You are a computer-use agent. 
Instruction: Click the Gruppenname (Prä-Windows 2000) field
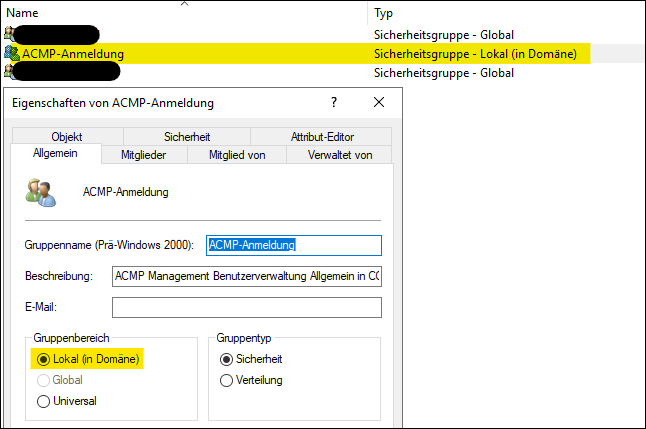pyautogui.click(x=293, y=245)
